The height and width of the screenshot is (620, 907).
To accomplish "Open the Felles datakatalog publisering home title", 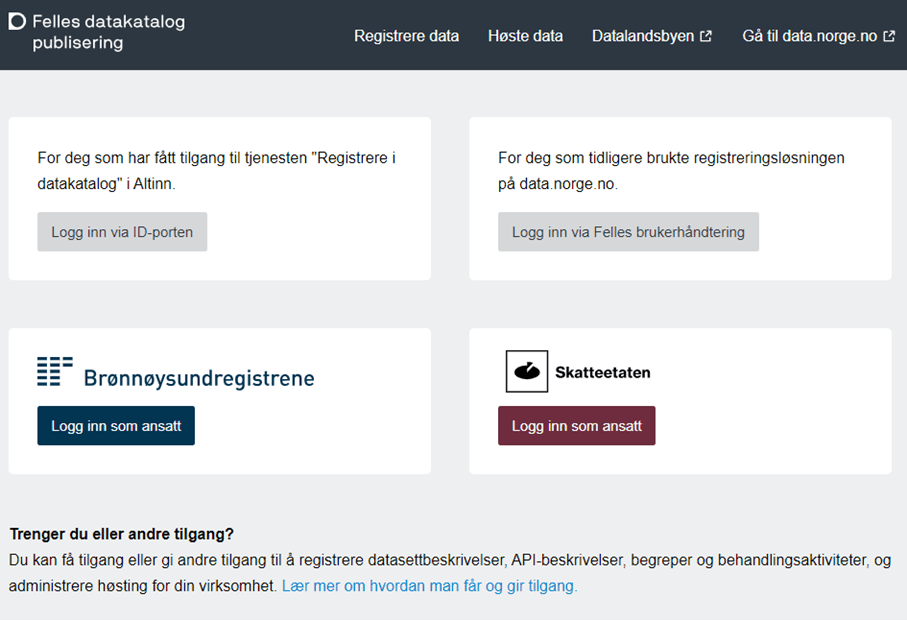I will (x=109, y=32).
